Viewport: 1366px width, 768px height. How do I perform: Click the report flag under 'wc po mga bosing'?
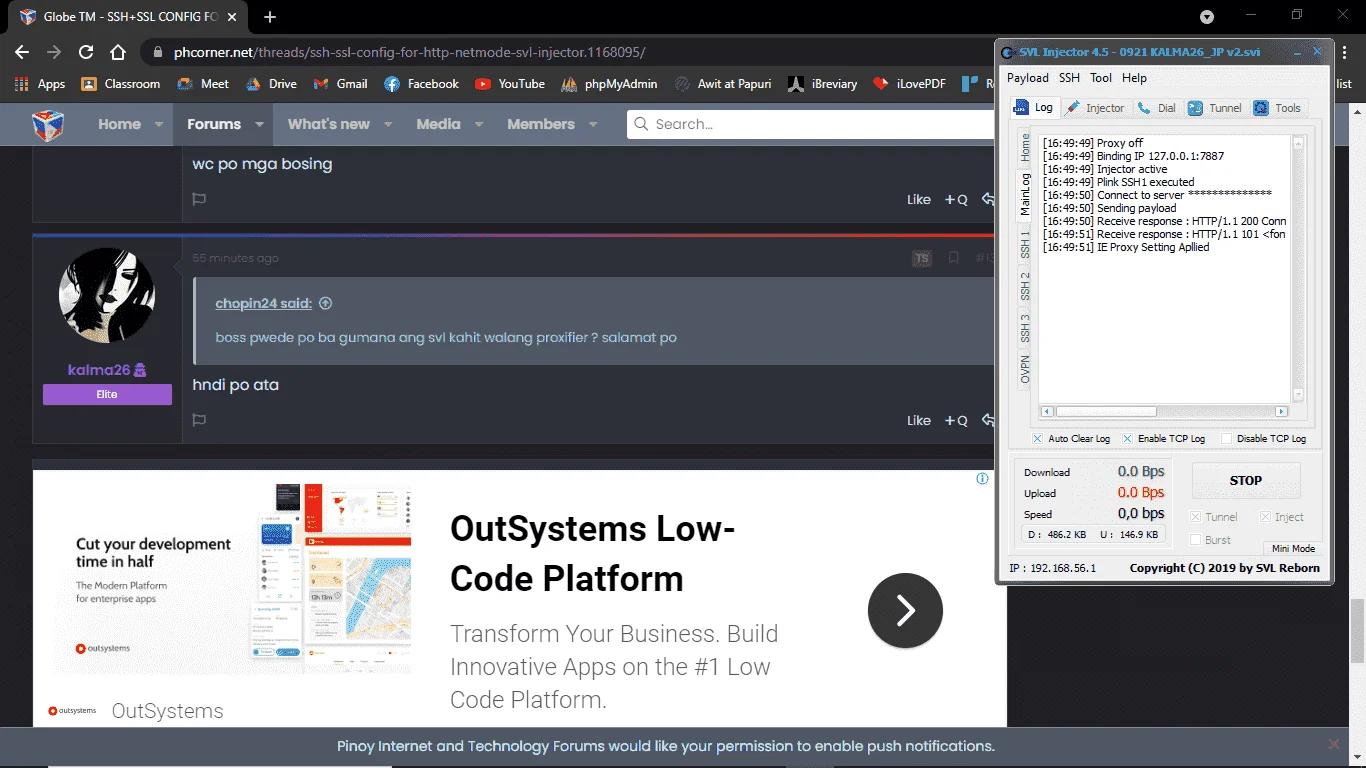[199, 199]
